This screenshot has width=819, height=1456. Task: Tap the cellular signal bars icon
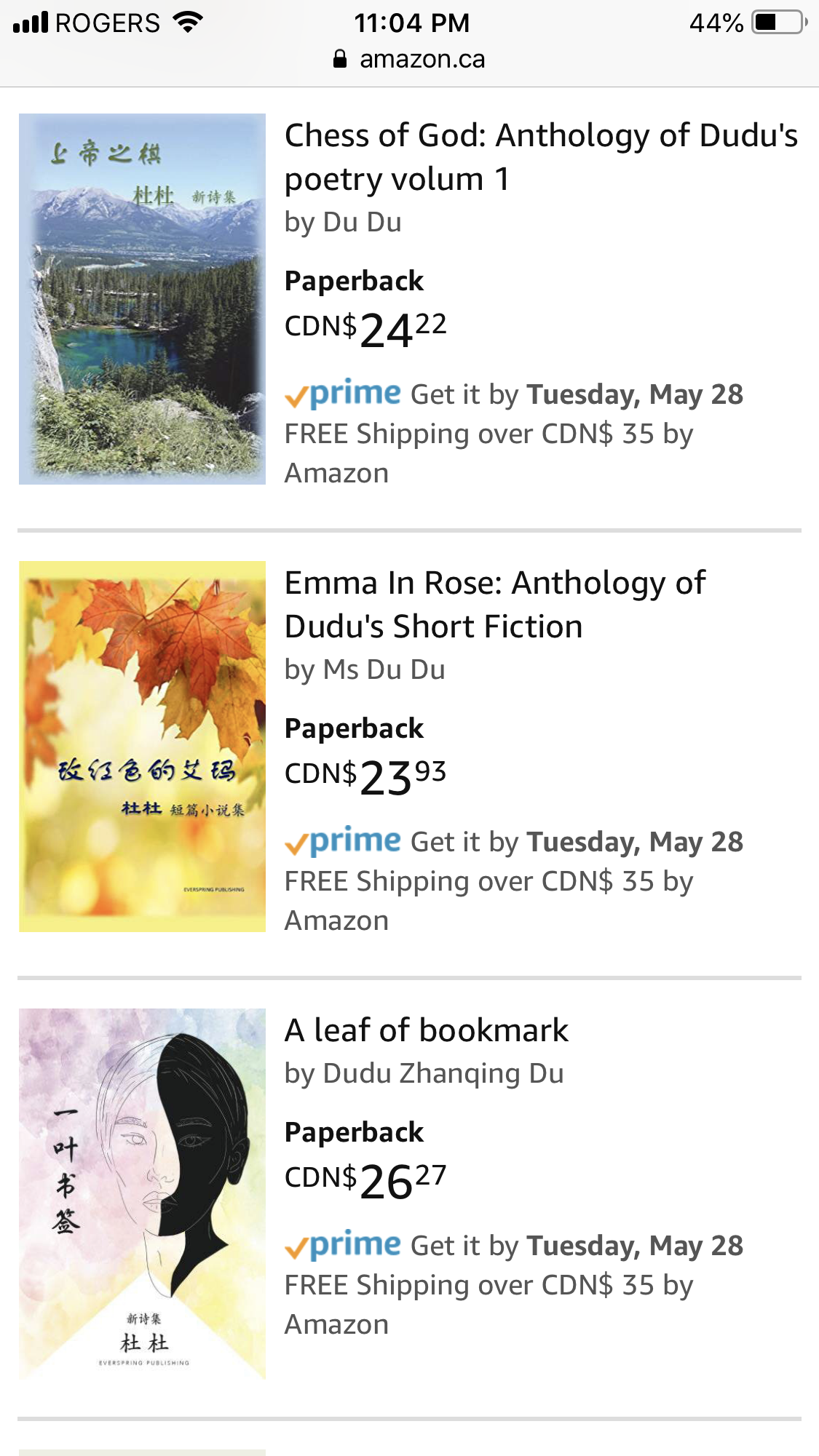[x=31, y=23]
